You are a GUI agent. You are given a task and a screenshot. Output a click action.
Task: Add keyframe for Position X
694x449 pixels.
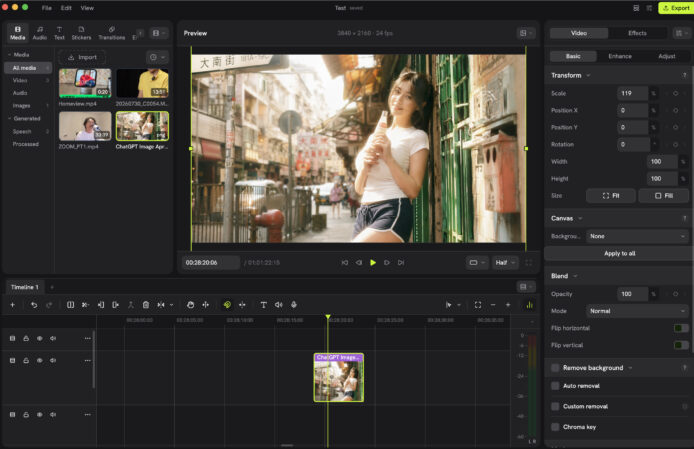(x=675, y=110)
